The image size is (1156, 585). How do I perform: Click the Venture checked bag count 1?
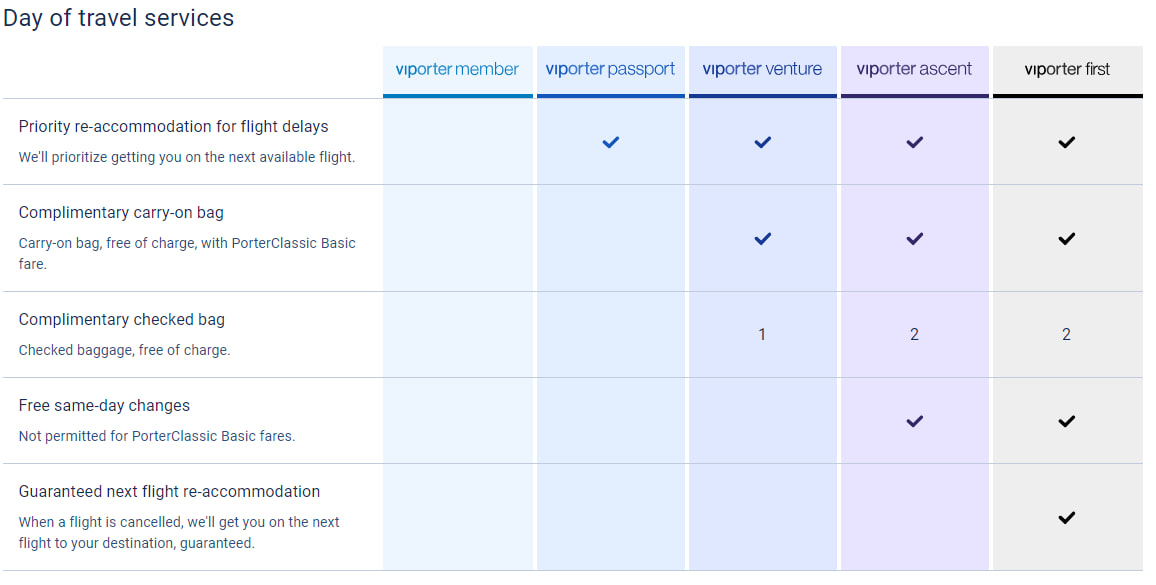click(x=762, y=334)
